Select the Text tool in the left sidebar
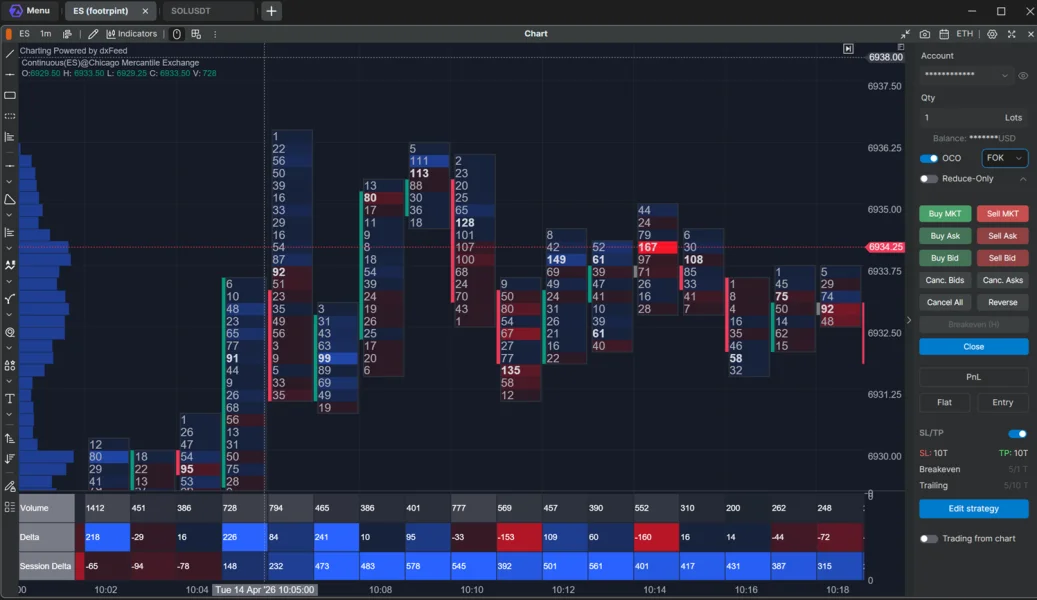The width and height of the screenshot is (1037, 600). click(10, 398)
